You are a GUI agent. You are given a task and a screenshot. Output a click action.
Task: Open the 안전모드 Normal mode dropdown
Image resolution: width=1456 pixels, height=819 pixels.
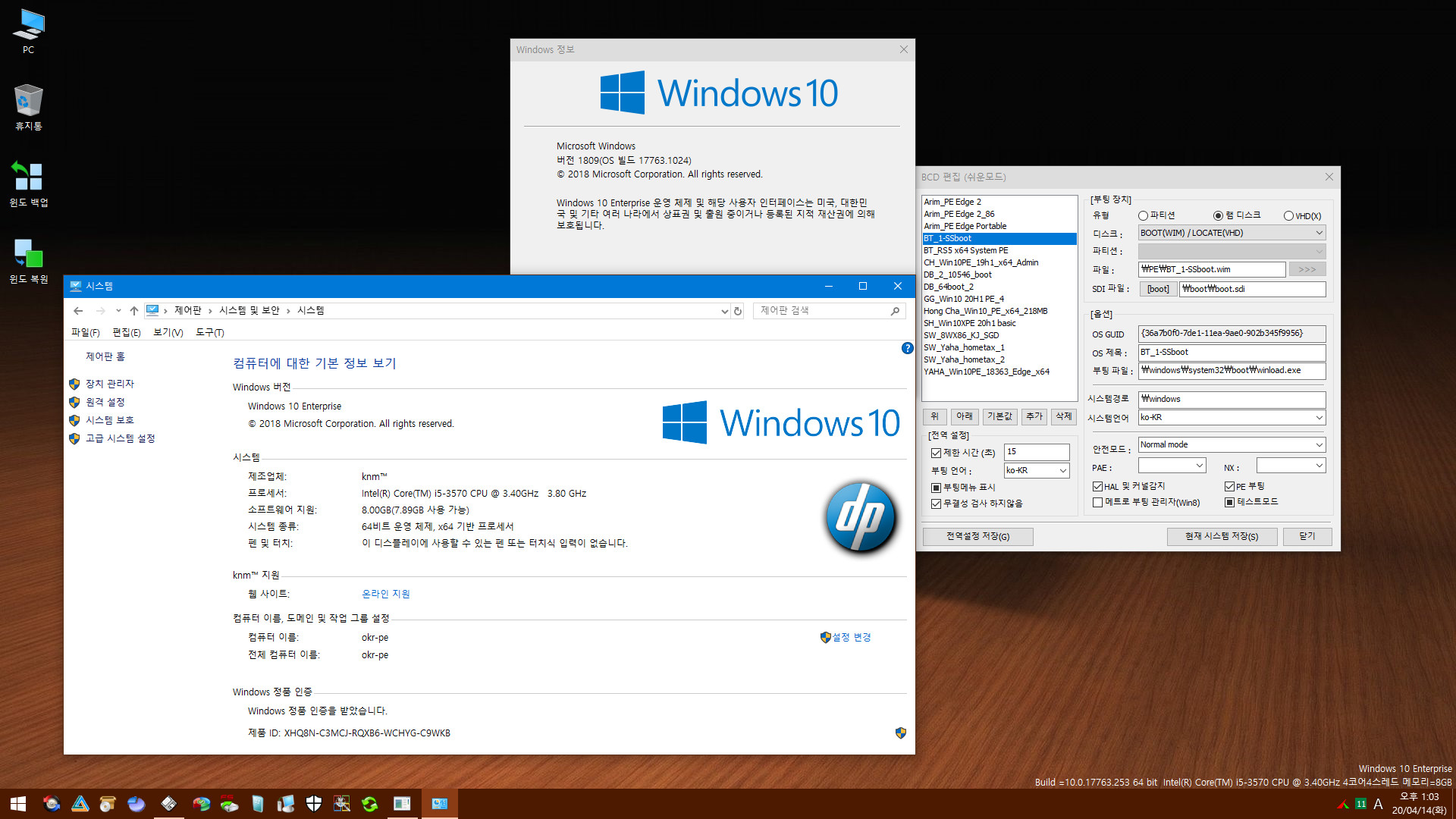[1232, 445]
